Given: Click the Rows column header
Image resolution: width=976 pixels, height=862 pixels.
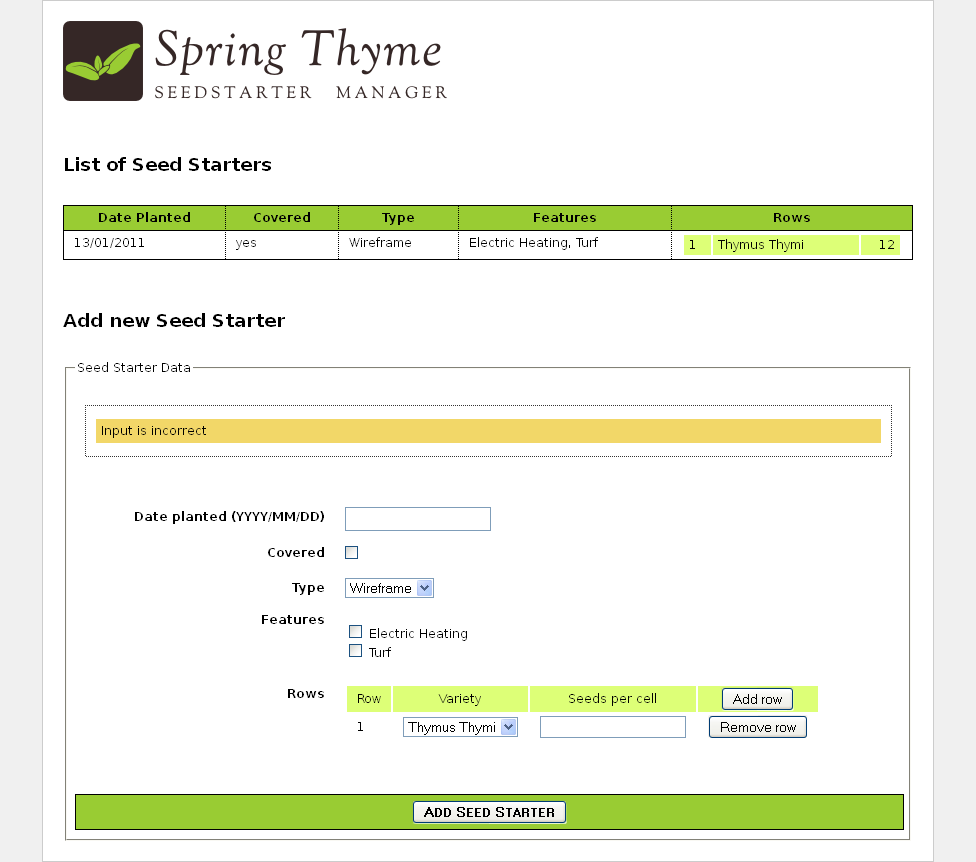Looking at the screenshot, I should pyautogui.click(x=791, y=217).
